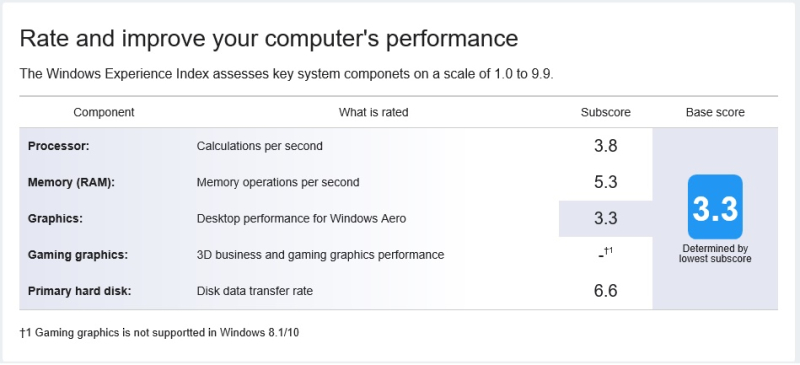Click the highlighted Graphics subscore 3.3
This screenshot has width=800, height=365.
click(606, 218)
